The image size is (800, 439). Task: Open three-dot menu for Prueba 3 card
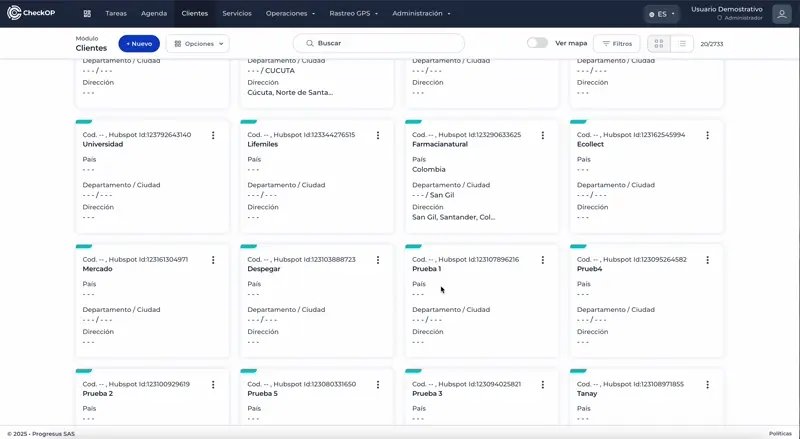(x=543, y=384)
